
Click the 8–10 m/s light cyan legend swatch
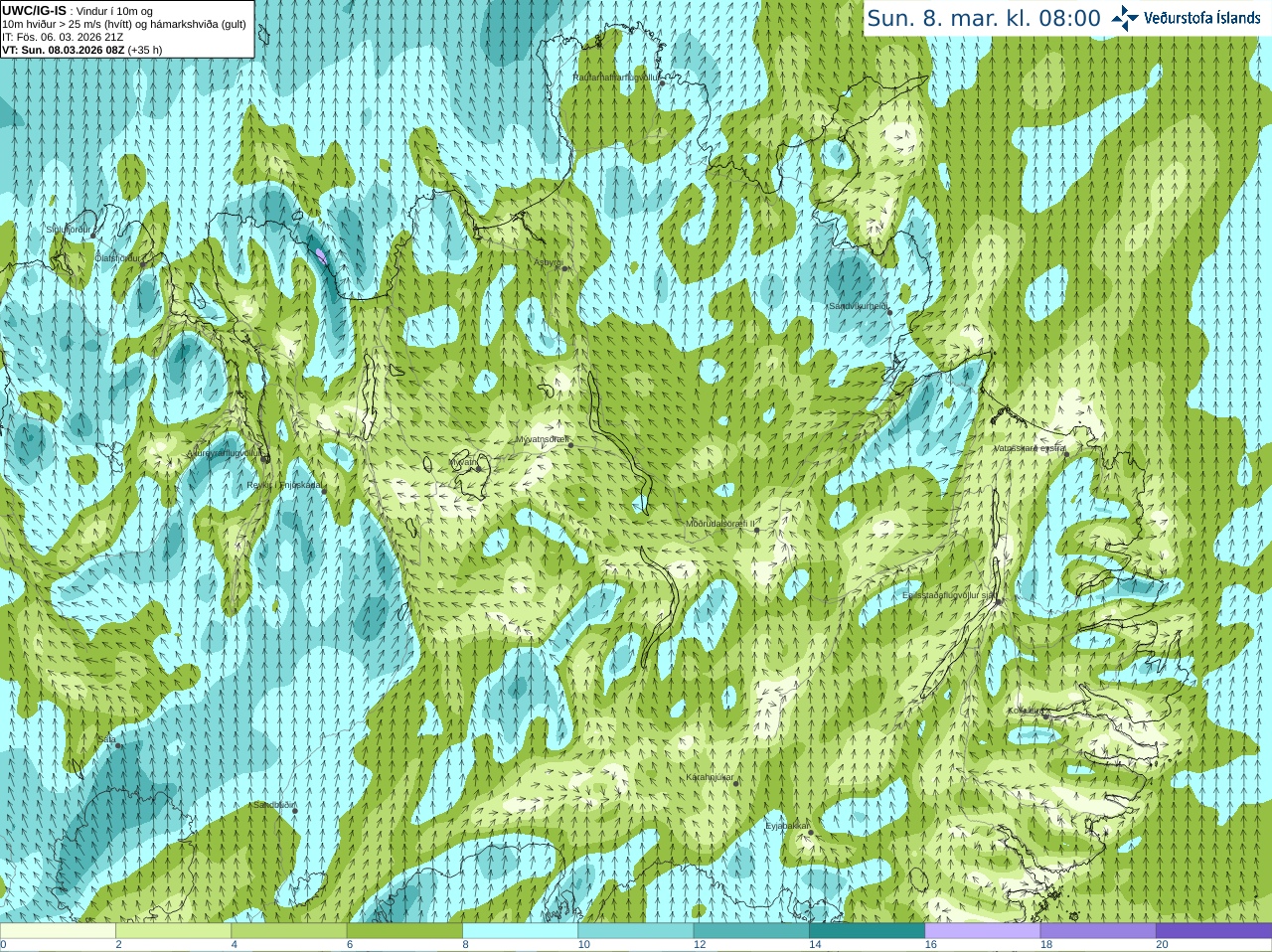(520, 931)
